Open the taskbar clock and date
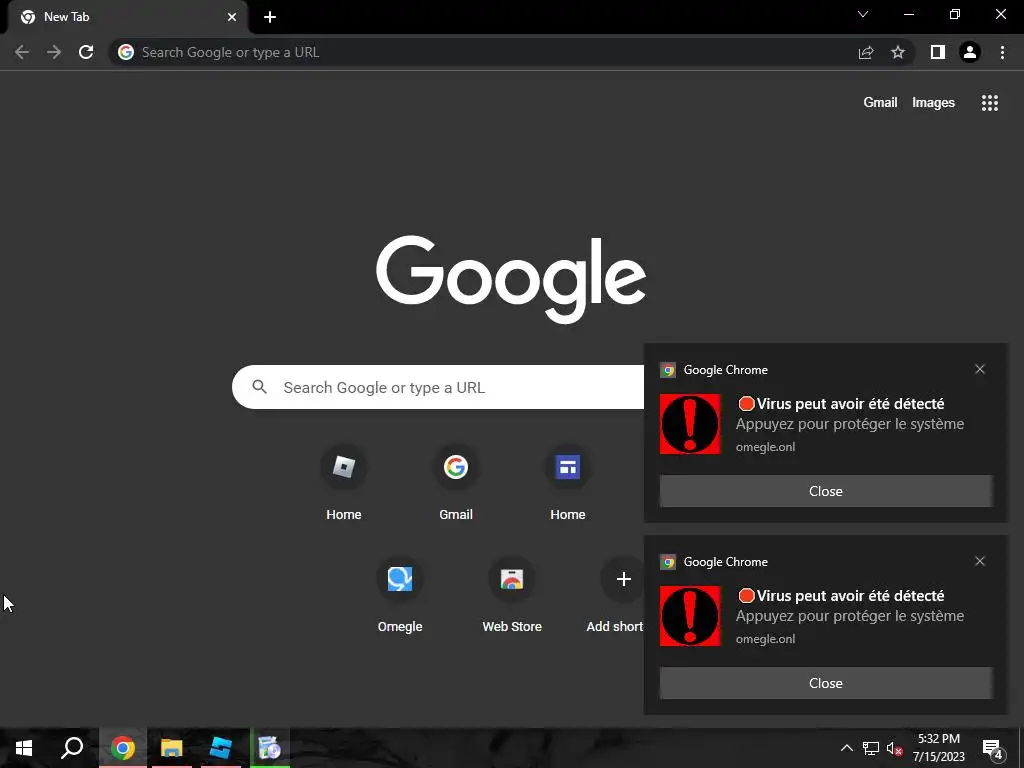Viewport: 1024px width, 768px height. point(938,748)
